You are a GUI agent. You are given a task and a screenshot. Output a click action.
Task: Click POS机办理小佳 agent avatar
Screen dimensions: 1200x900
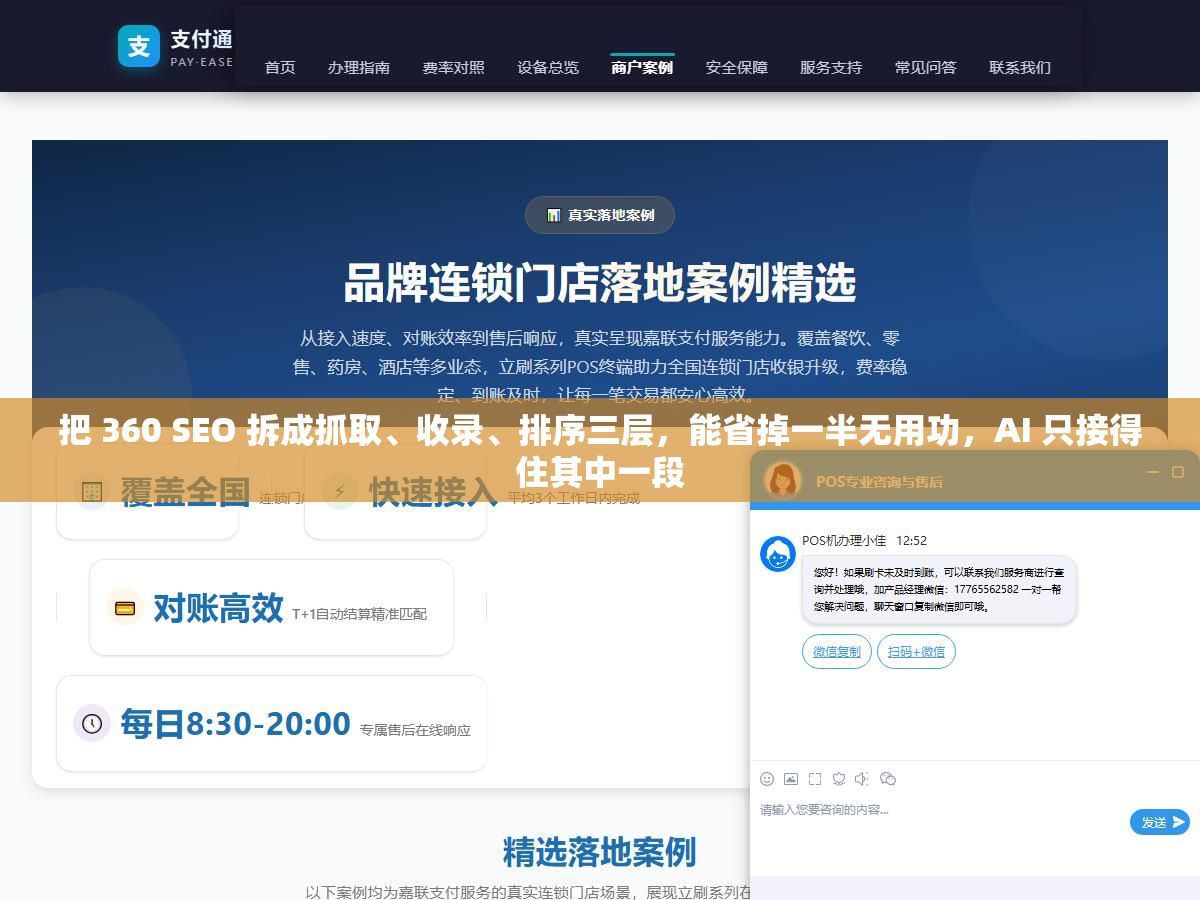778,554
